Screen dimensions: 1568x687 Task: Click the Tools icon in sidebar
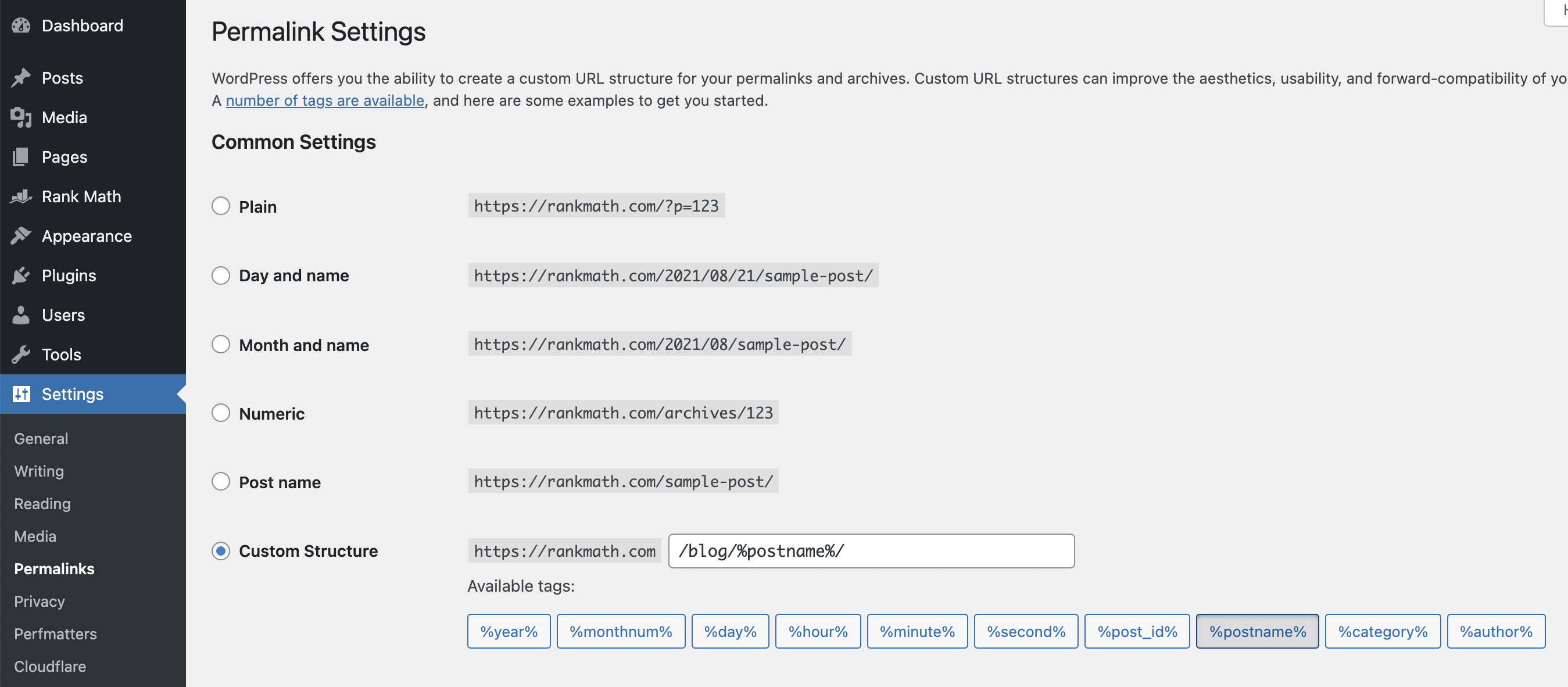coord(20,353)
